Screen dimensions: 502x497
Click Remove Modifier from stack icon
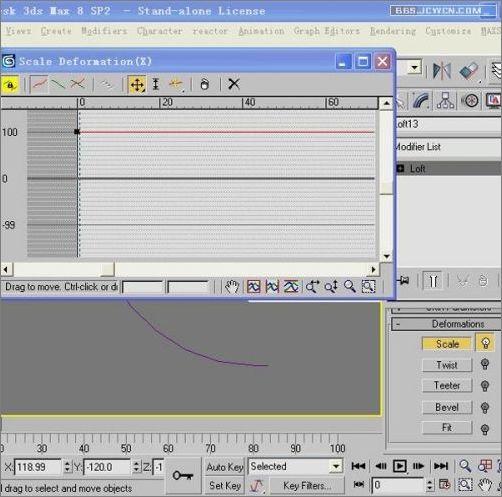(483, 281)
